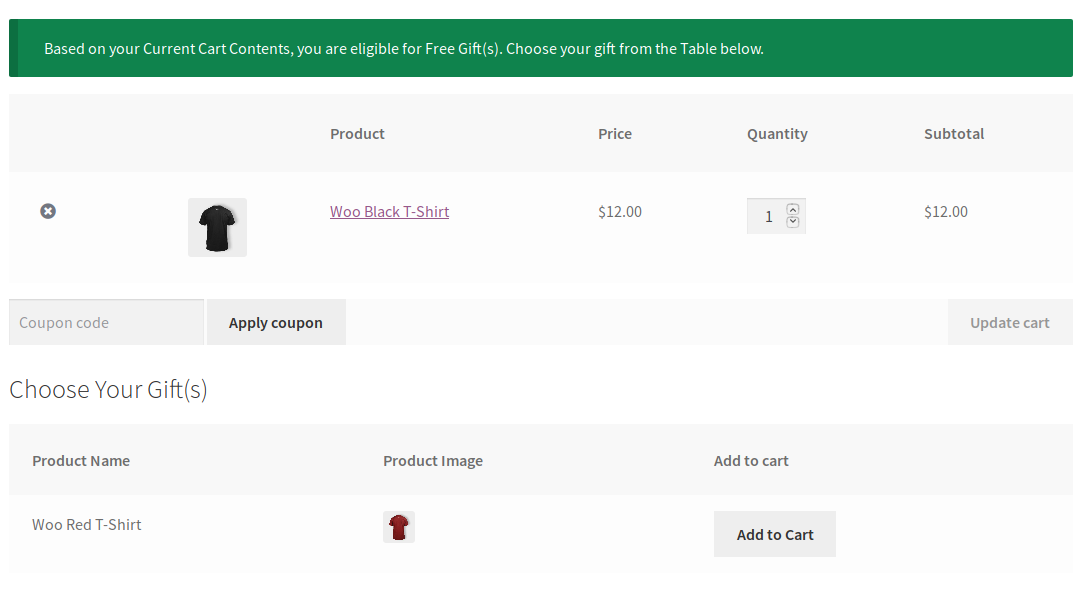Click the black T-shirt product thumbnail

(x=217, y=227)
